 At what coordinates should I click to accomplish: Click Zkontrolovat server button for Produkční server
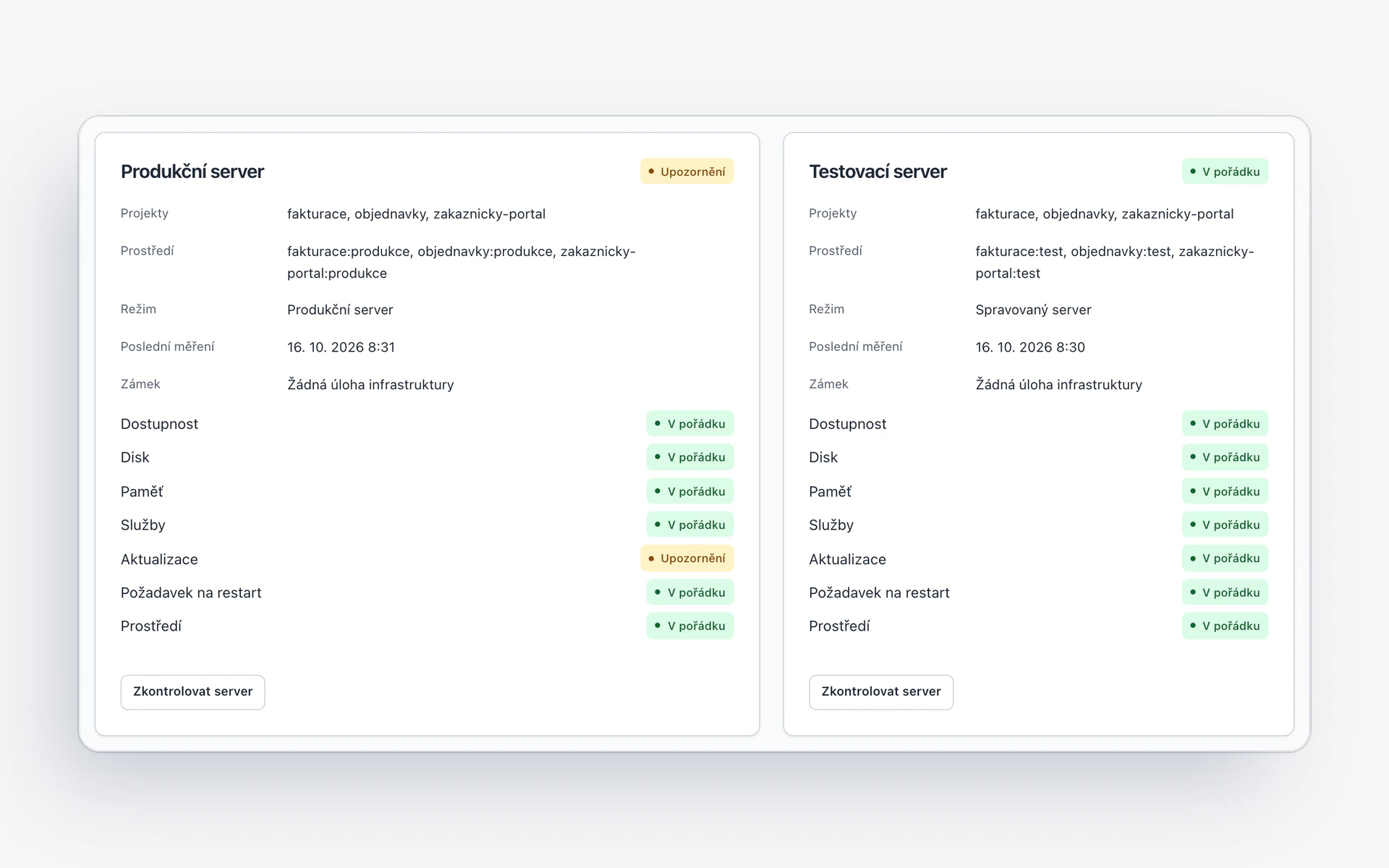(x=192, y=692)
